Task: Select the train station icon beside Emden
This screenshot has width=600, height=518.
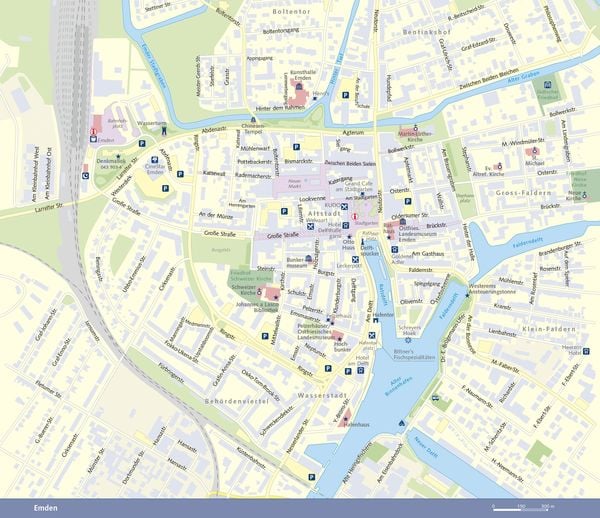Action: [x=93, y=139]
